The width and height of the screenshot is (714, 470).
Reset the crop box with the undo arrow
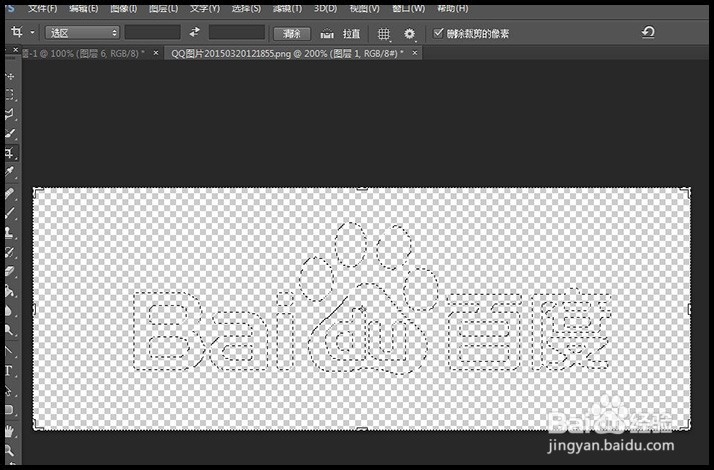(x=648, y=32)
